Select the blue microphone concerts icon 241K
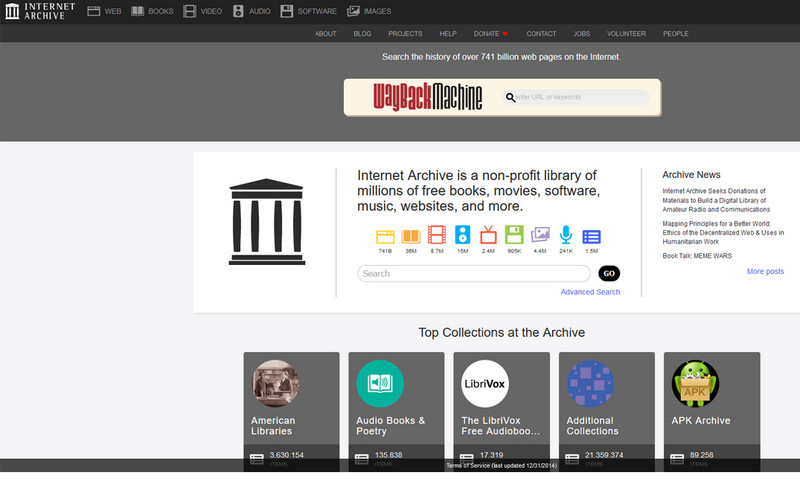Image resolution: width=800 pixels, height=484 pixels. [566, 235]
